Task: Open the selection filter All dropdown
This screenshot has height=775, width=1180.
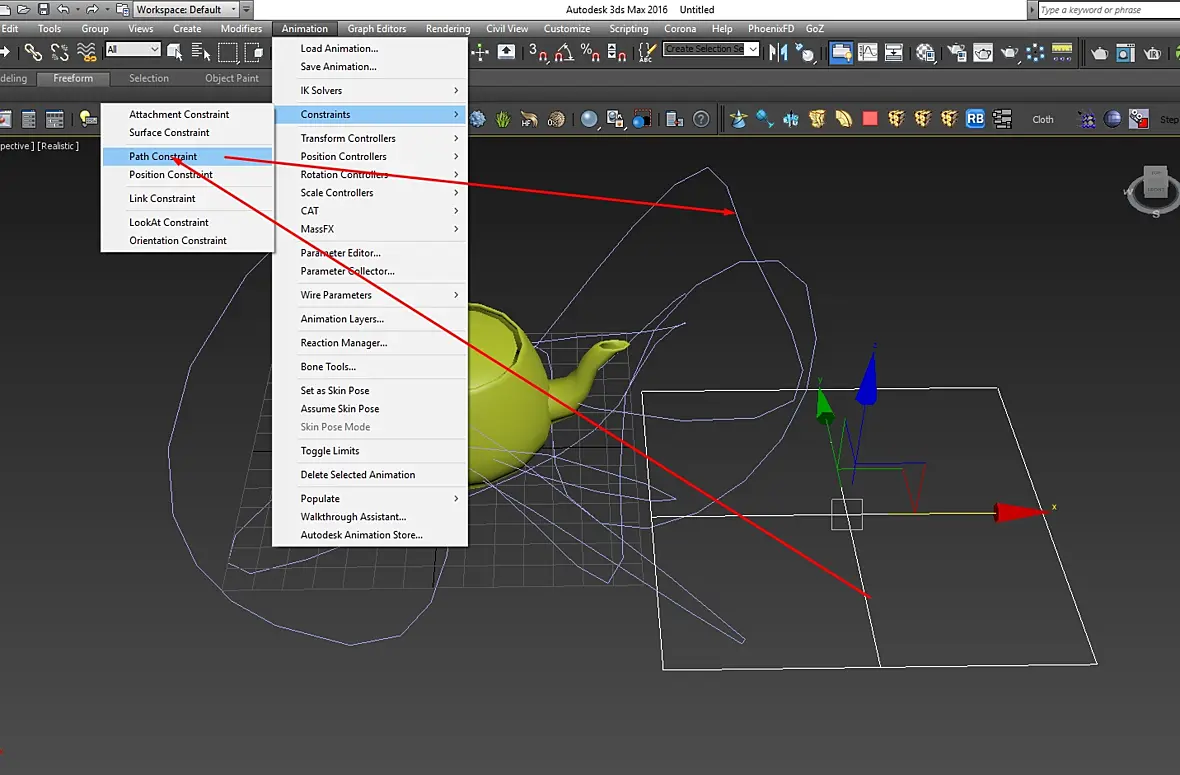Action: click(133, 49)
